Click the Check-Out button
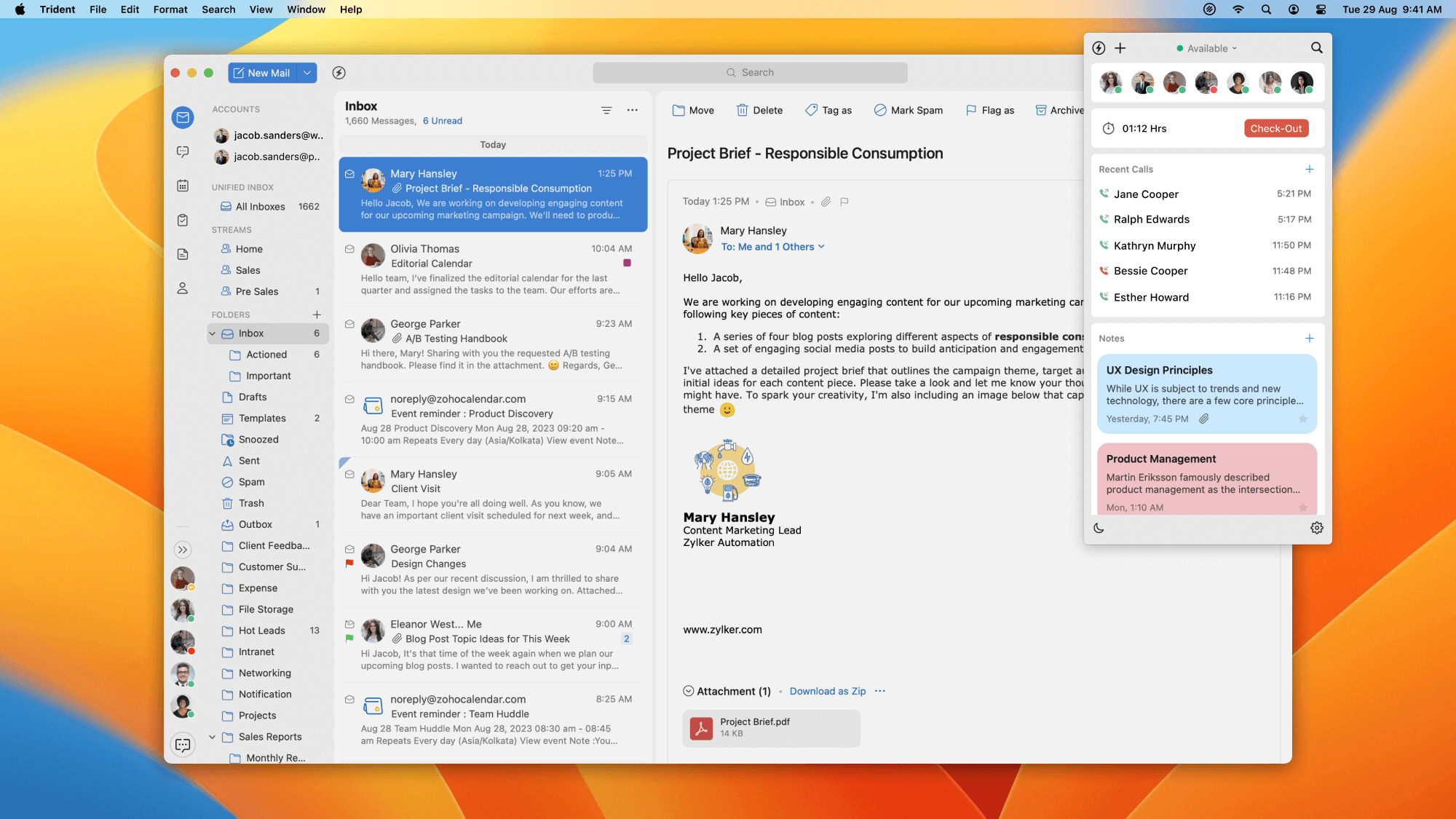The width and height of the screenshot is (1456, 819). 1276,128
